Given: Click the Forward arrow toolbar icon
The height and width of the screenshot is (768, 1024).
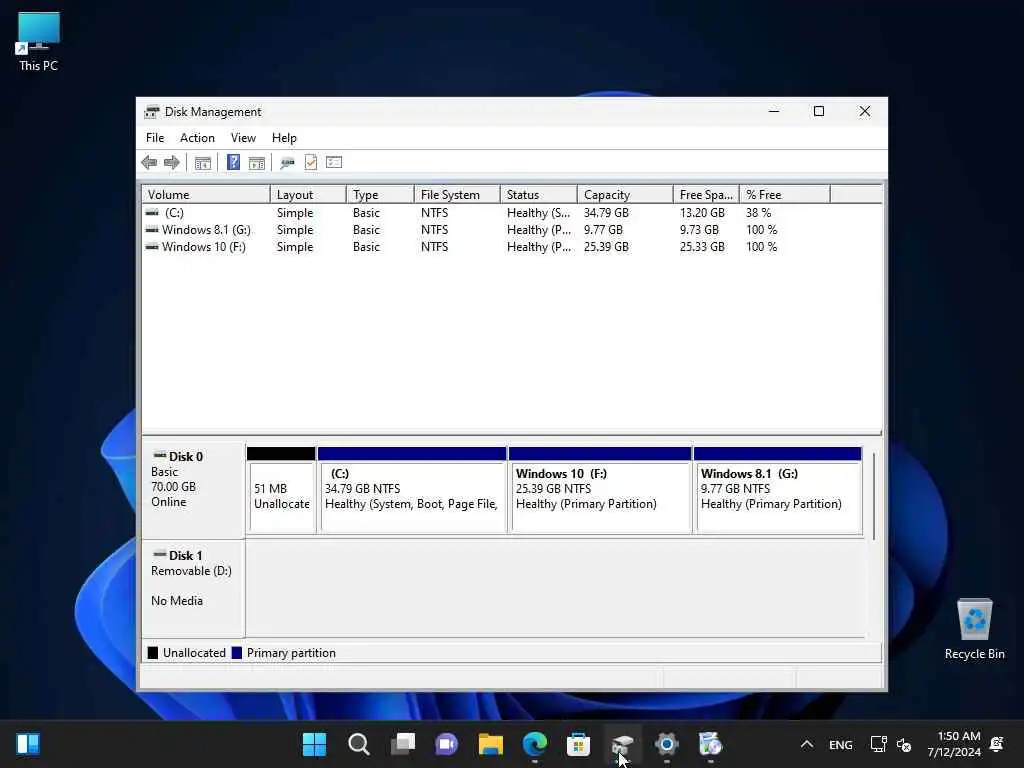Looking at the screenshot, I should pyautogui.click(x=172, y=163).
